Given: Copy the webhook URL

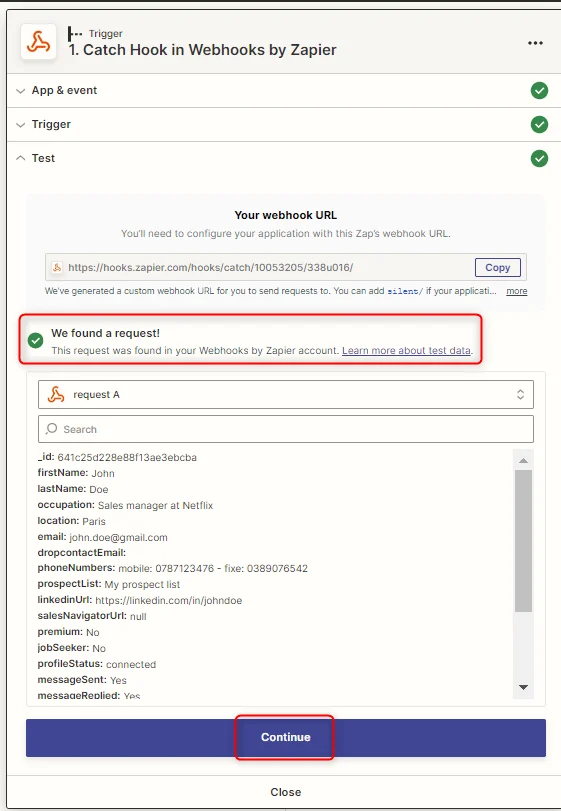Looking at the screenshot, I should 497,267.
